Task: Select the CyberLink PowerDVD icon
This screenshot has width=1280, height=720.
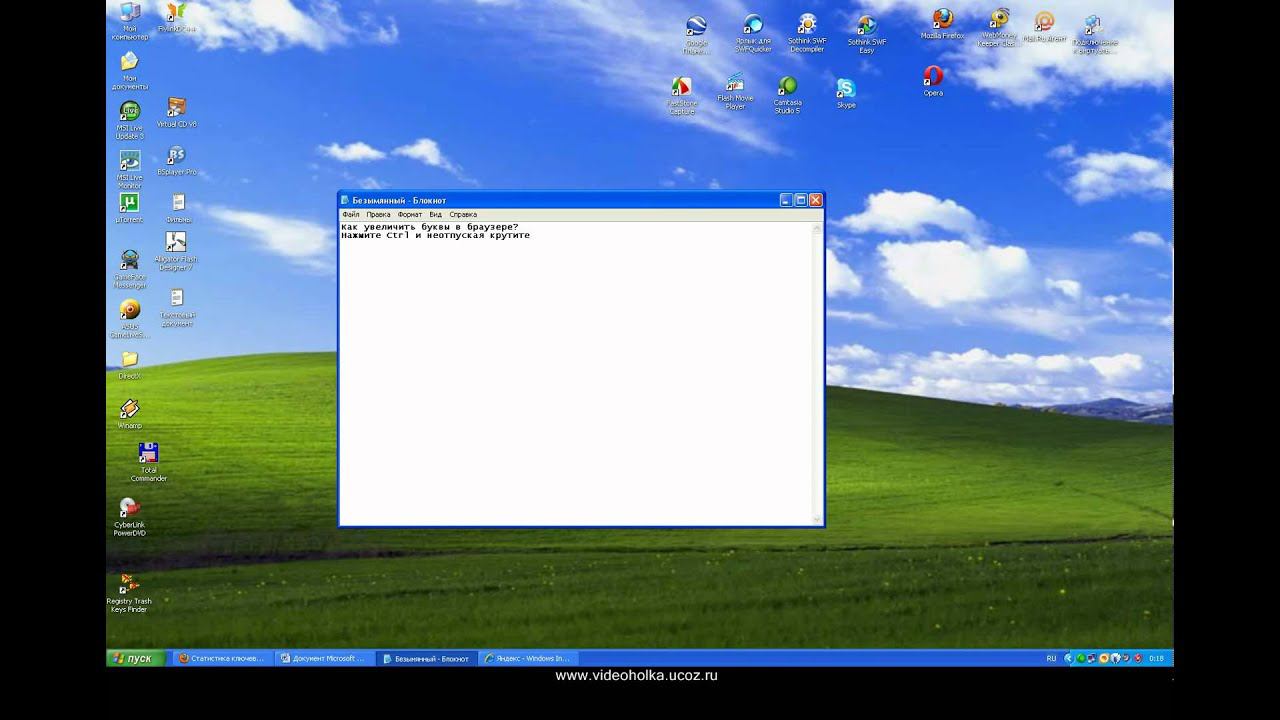Action: click(130, 517)
